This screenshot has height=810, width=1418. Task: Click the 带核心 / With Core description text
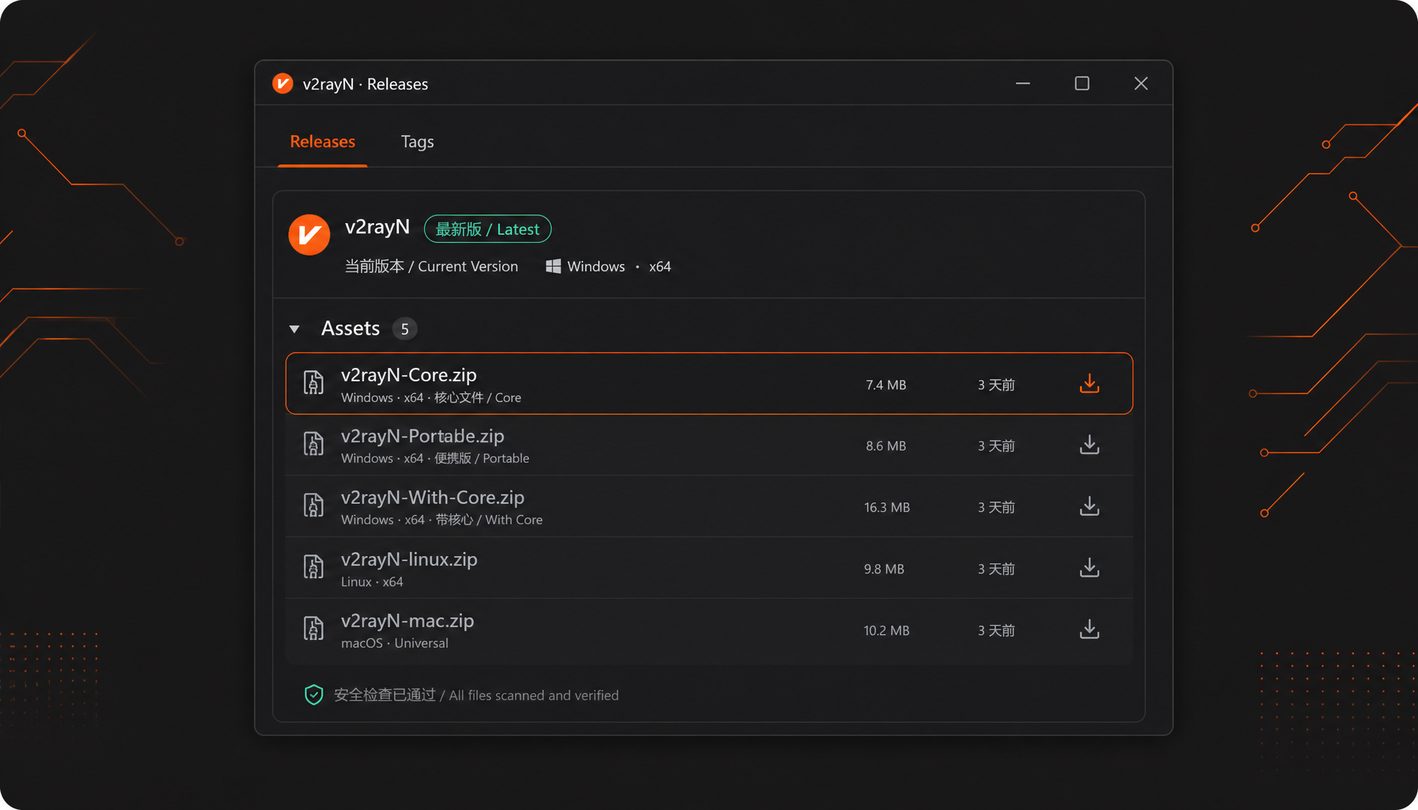[489, 519]
